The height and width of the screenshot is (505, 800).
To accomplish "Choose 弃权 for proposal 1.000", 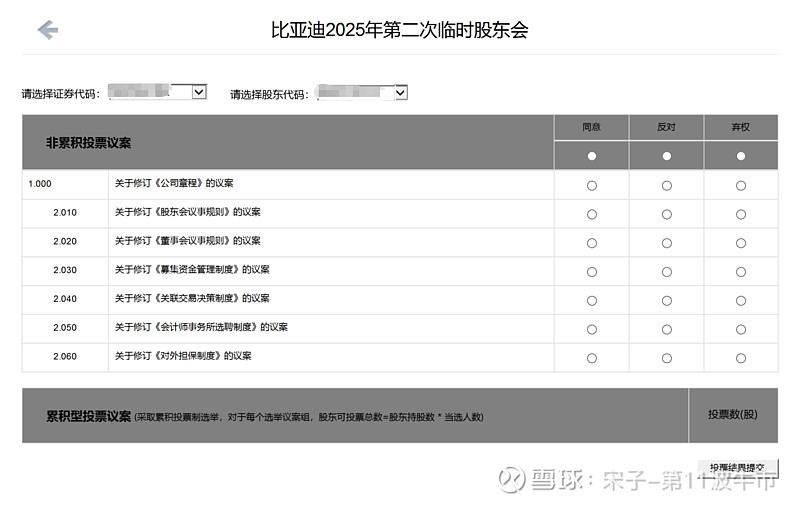I will click(741, 186).
